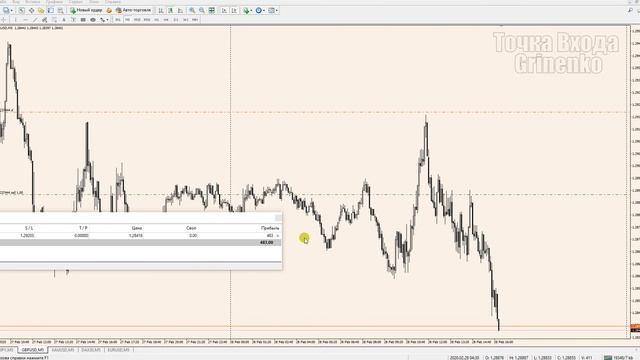Screen dimensions: 640x360
Task: Switch to the DAX30,M5 chart tab
Action: 91,350
